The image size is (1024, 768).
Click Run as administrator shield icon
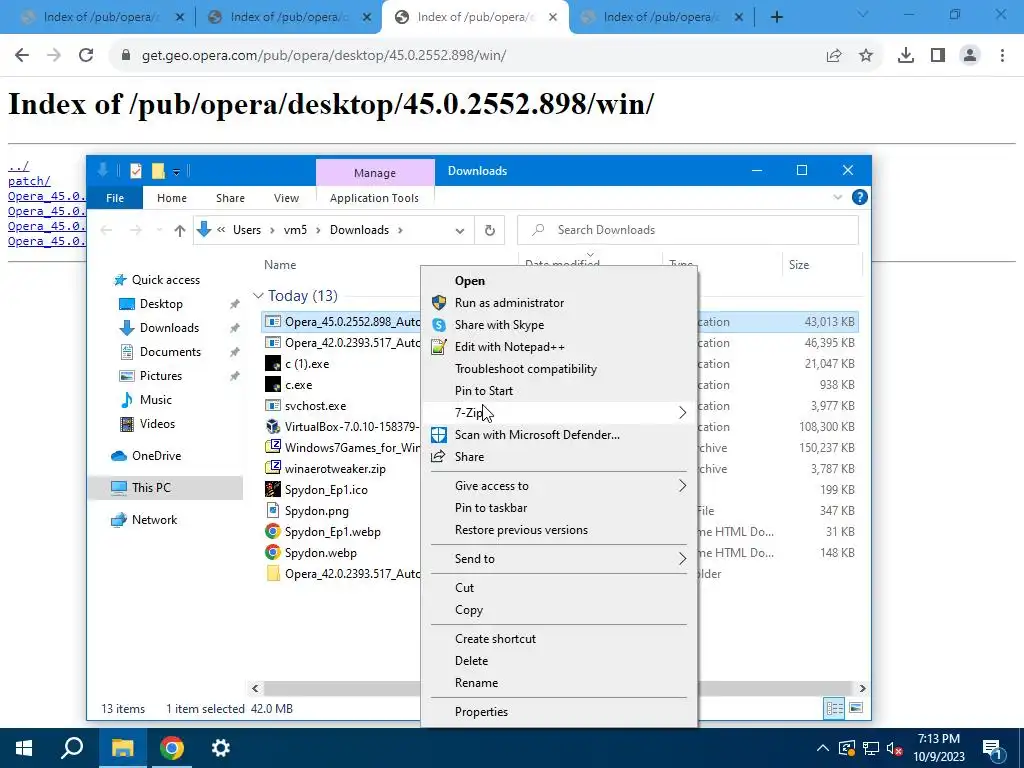pyautogui.click(x=439, y=302)
